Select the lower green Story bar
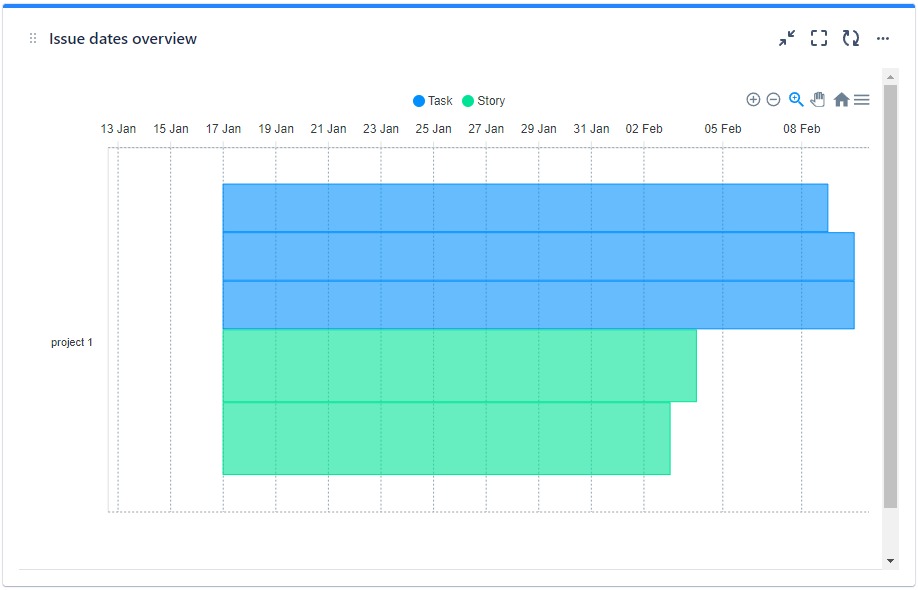The width and height of the screenshot is (918, 590). click(447, 438)
